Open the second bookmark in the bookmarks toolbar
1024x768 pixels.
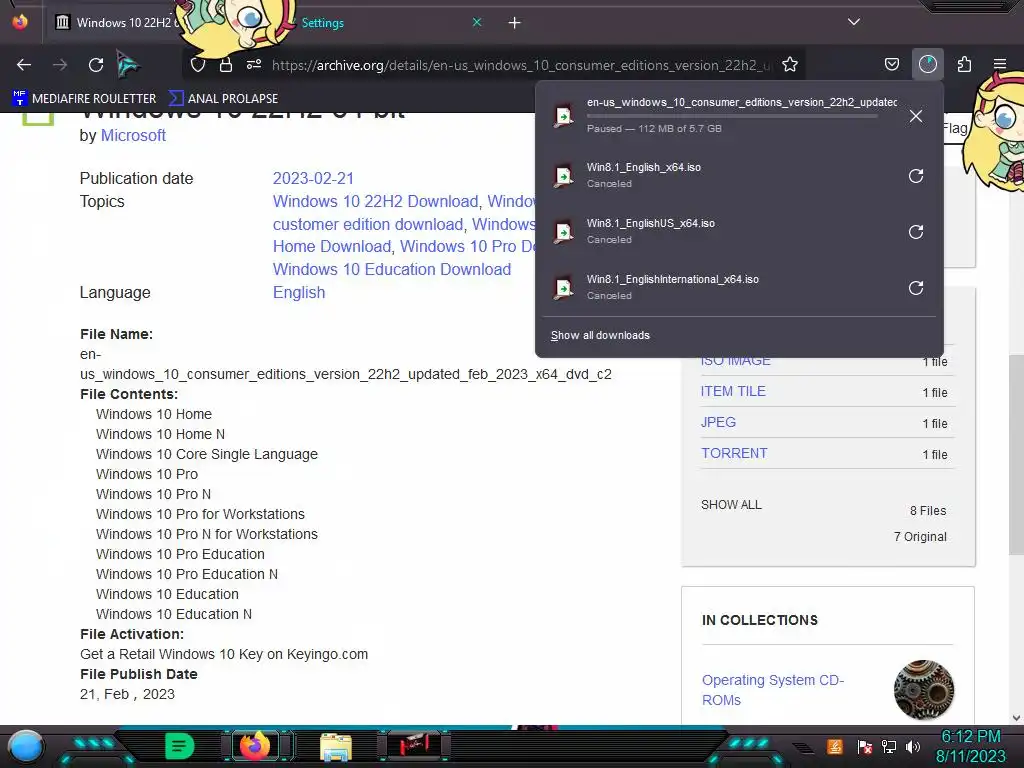pos(223,99)
